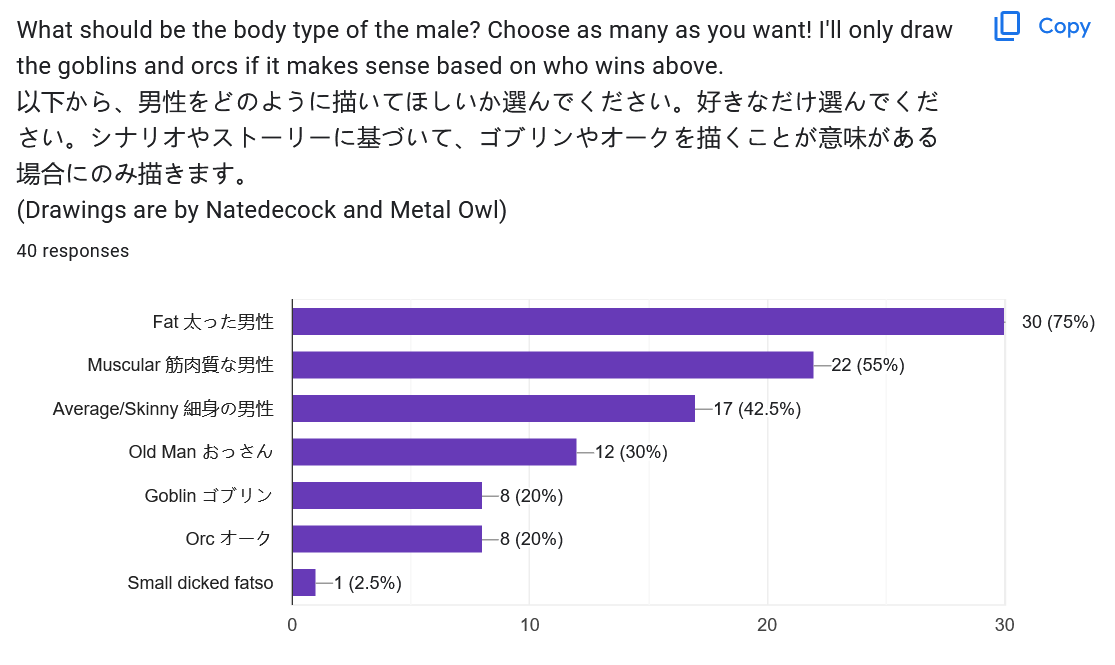The height and width of the screenshot is (665, 1115).
Task: Click the 30 (75%) value label
Action: click(1058, 322)
